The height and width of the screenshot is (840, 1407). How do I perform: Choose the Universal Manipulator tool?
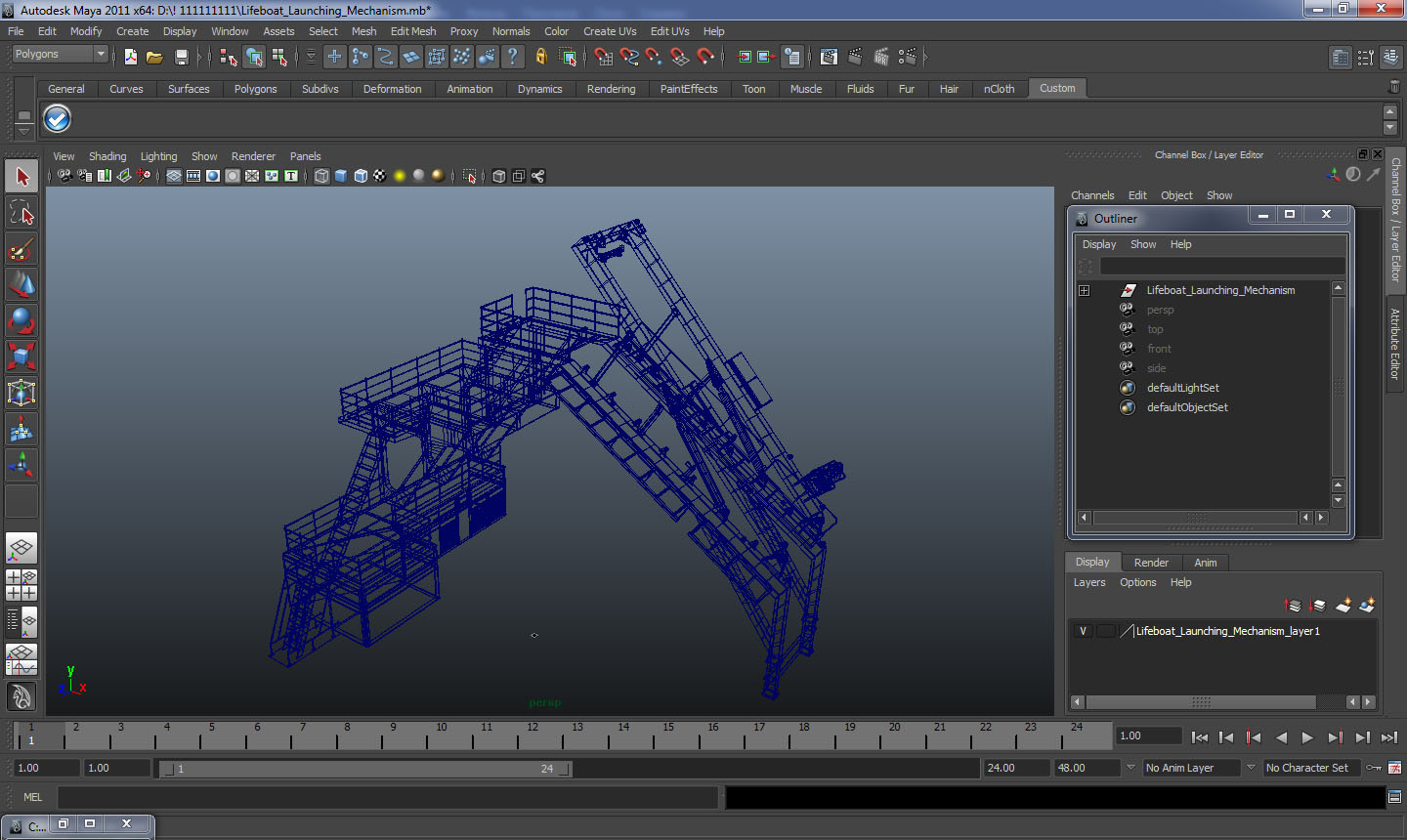[21, 393]
